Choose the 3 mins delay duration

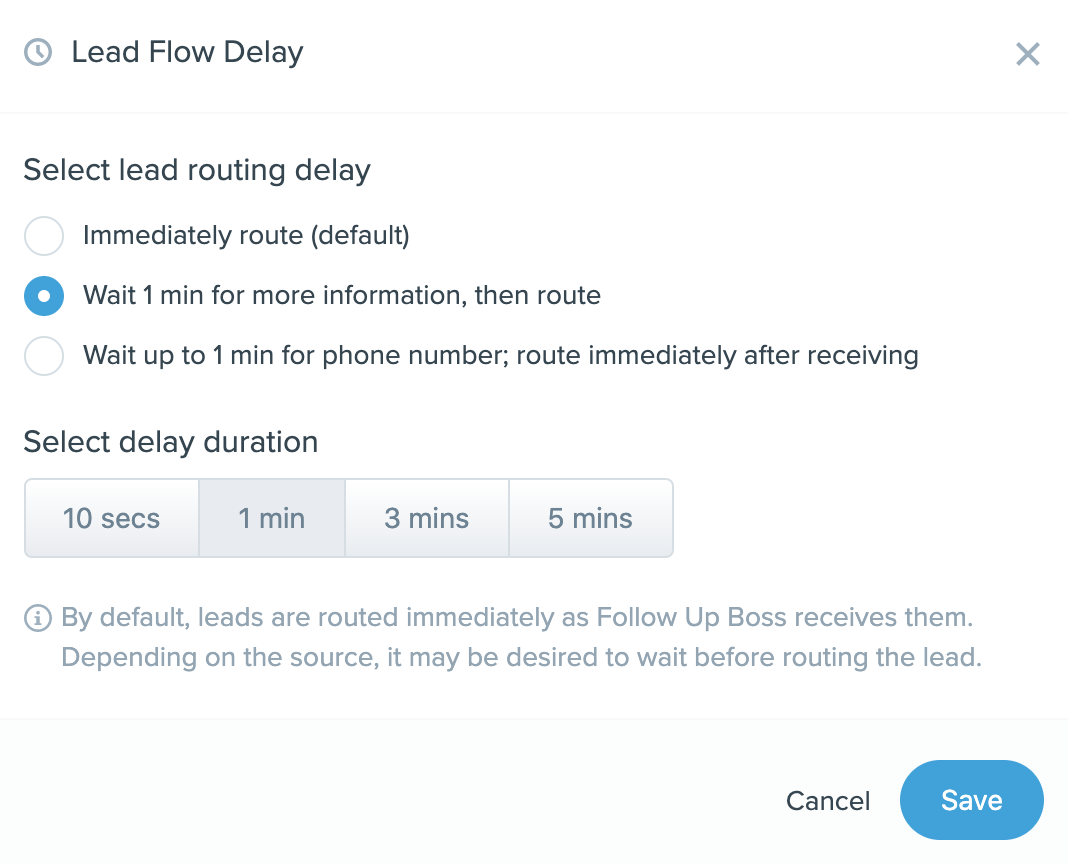tap(427, 518)
